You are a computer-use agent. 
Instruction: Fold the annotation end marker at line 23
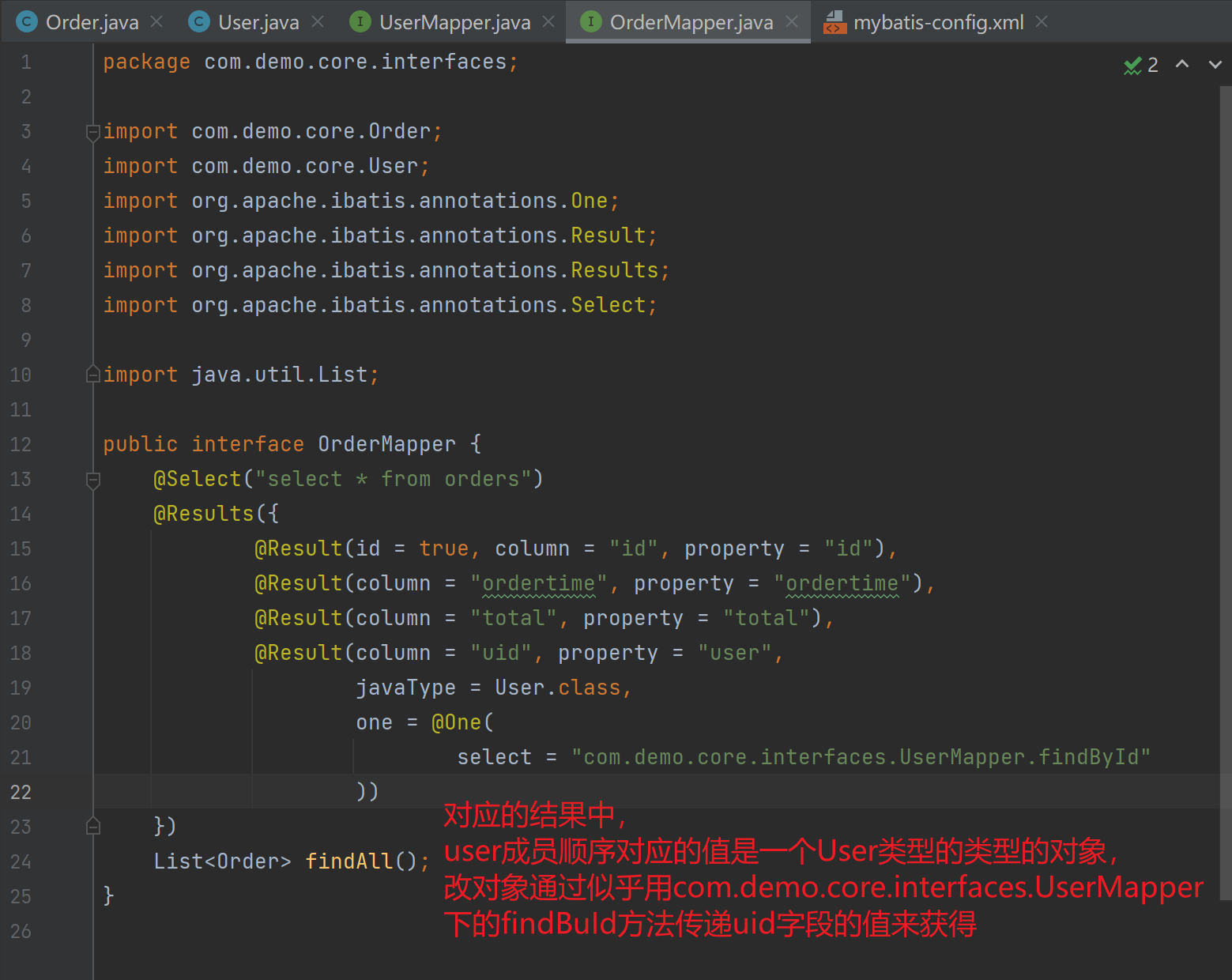[x=92, y=826]
